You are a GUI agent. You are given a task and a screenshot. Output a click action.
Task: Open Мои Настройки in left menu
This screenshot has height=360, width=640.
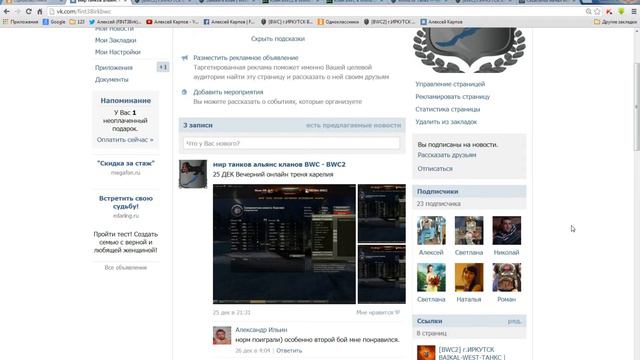[118, 52]
